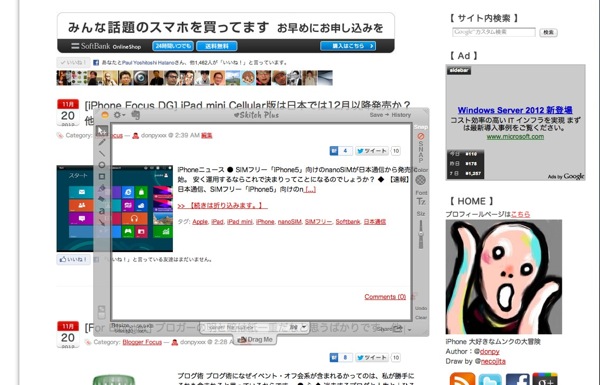Click the Facebook いいね button below the banner
Screen dimensions: 600x385
click(73, 62)
